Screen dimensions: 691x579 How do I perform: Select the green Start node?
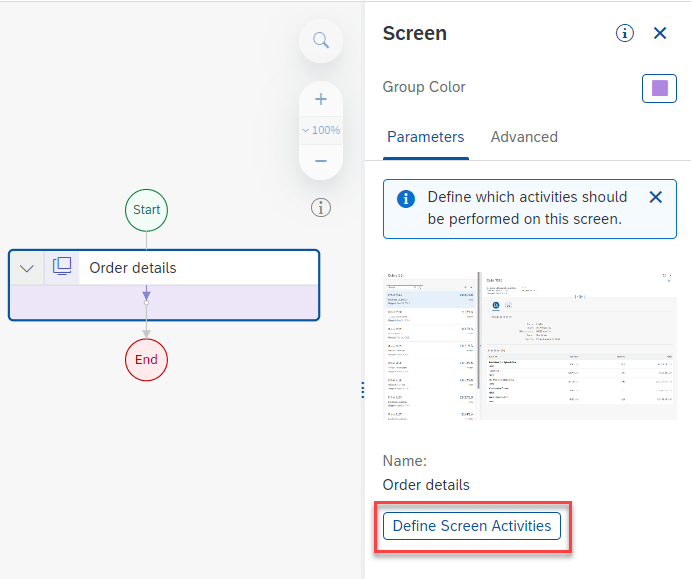point(146,210)
